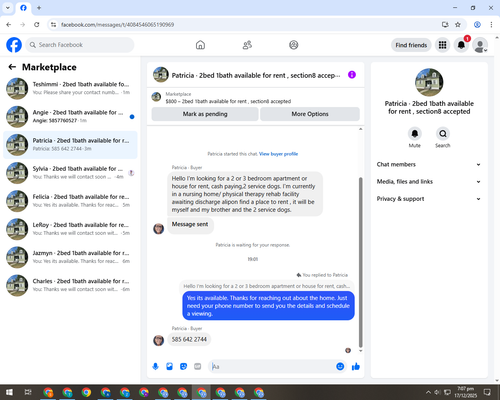Open conversation info purple icon in header

tap(352, 75)
